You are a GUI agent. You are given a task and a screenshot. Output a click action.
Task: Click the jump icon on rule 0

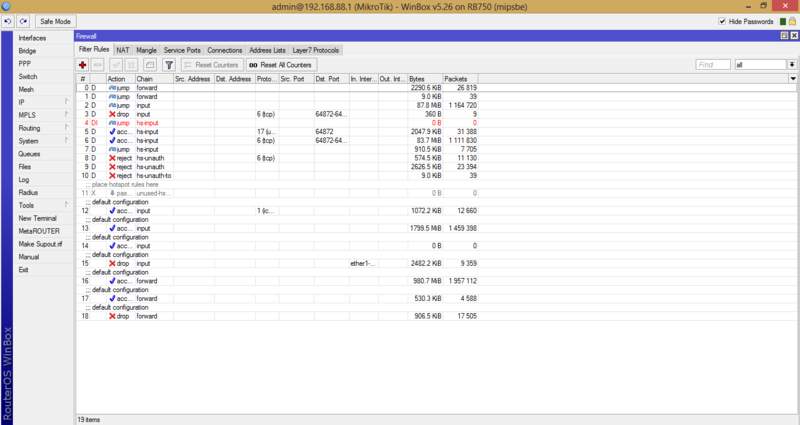112,88
